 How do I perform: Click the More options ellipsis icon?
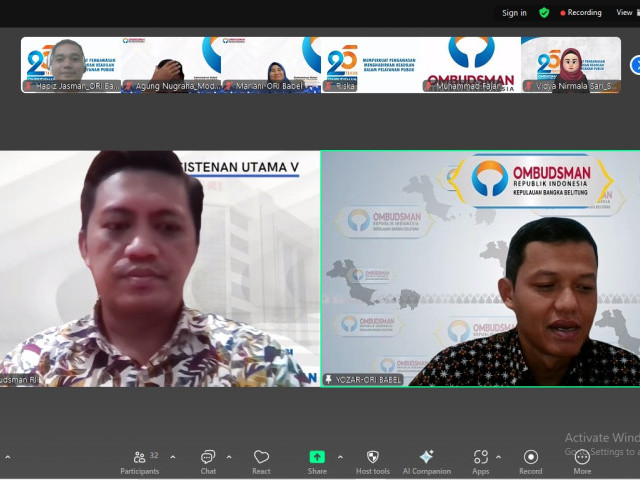pos(582,460)
